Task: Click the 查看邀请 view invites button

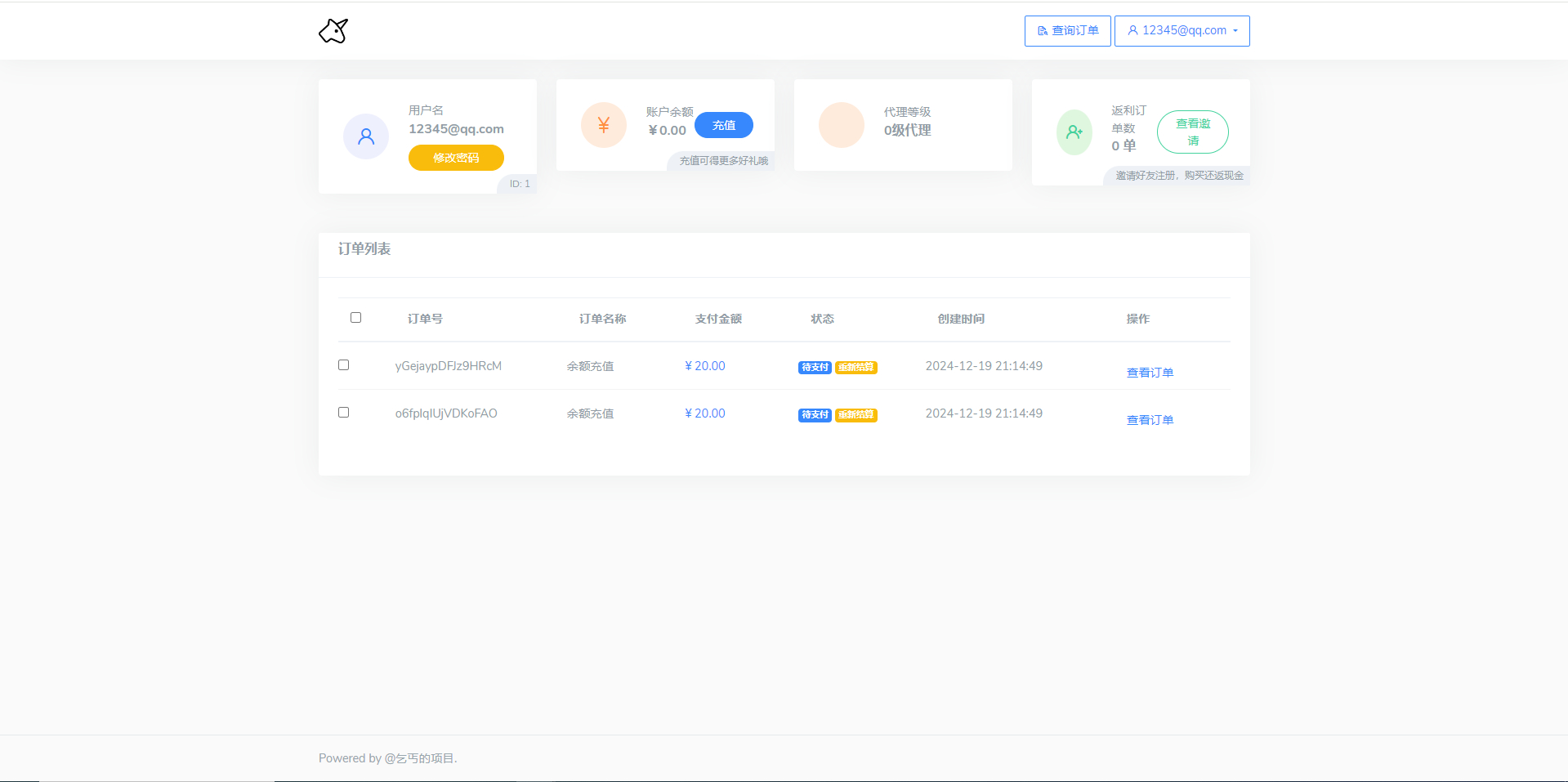Action: pyautogui.click(x=1192, y=132)
